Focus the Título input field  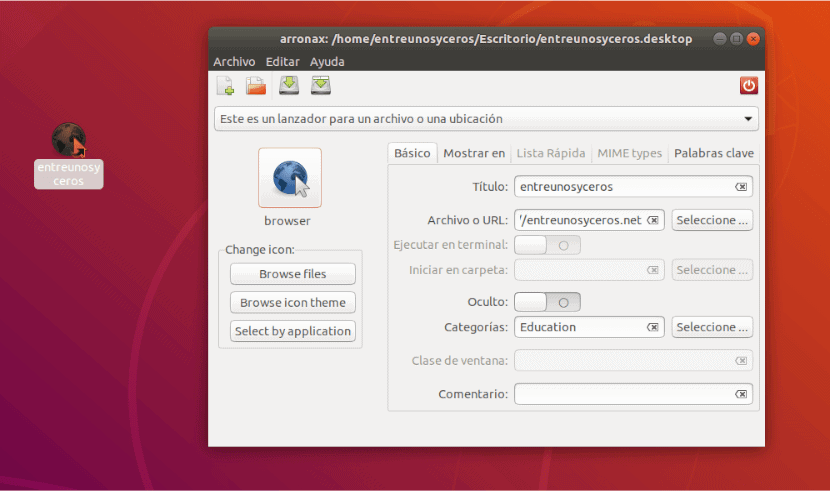click(633, 187)
